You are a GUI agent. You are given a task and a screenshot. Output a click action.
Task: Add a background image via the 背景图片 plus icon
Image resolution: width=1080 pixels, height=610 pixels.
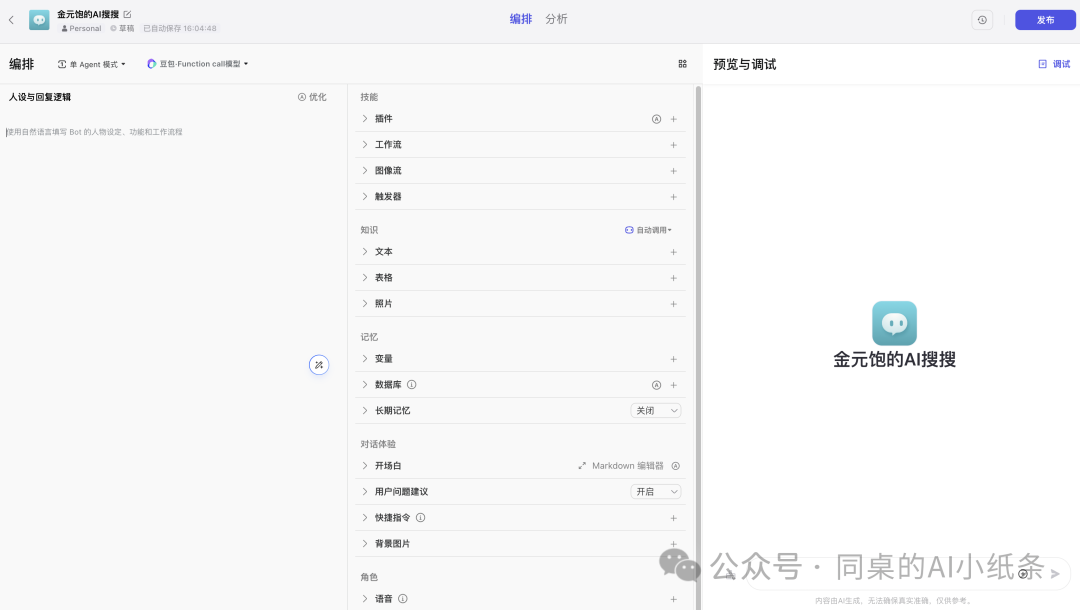(x=673, y=543)
